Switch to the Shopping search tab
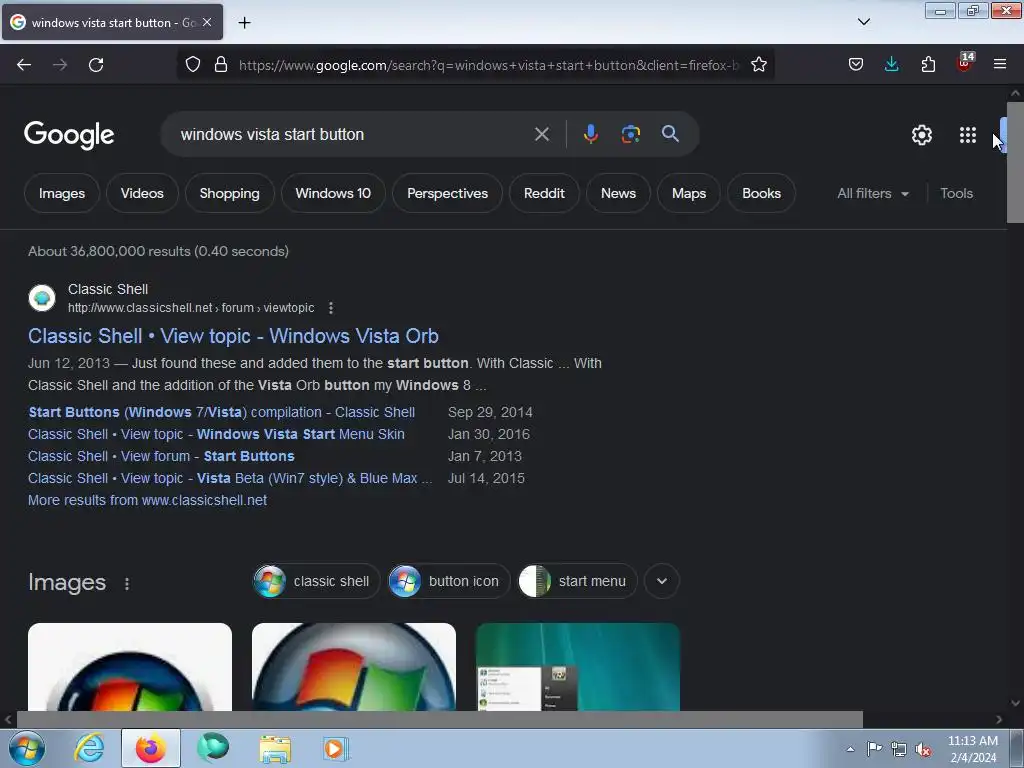Image resolution: width=1024 pixels, height=768 pixels. click(x=229, y=193)
